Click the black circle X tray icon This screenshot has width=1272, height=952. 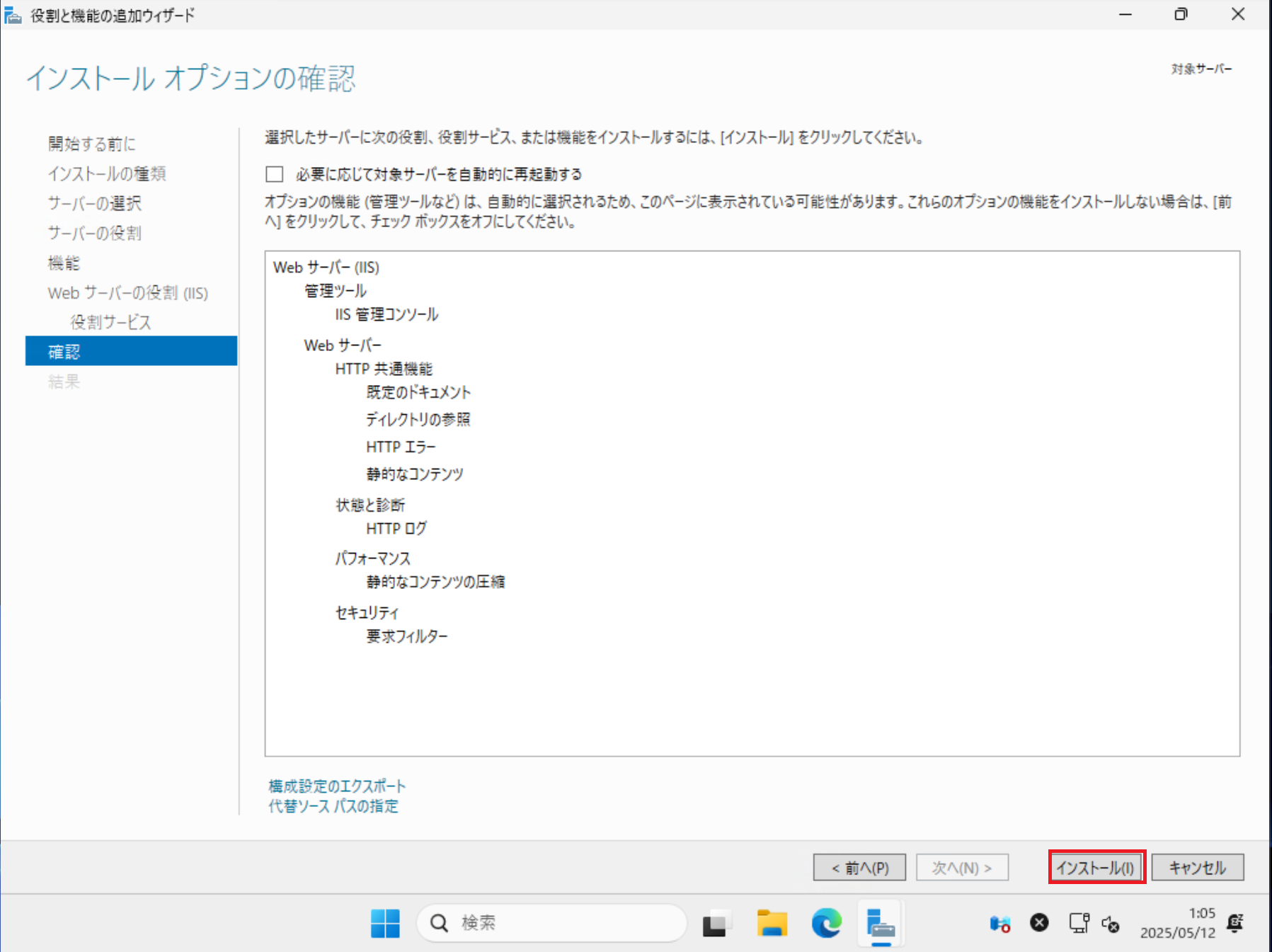click(1039, 922)
